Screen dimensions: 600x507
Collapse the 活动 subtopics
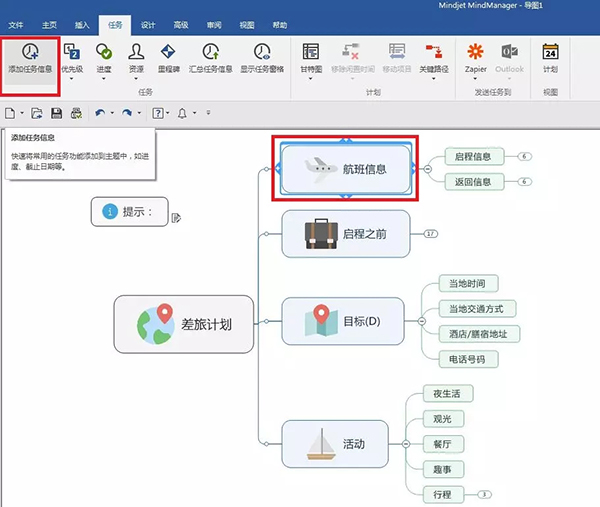406,444
